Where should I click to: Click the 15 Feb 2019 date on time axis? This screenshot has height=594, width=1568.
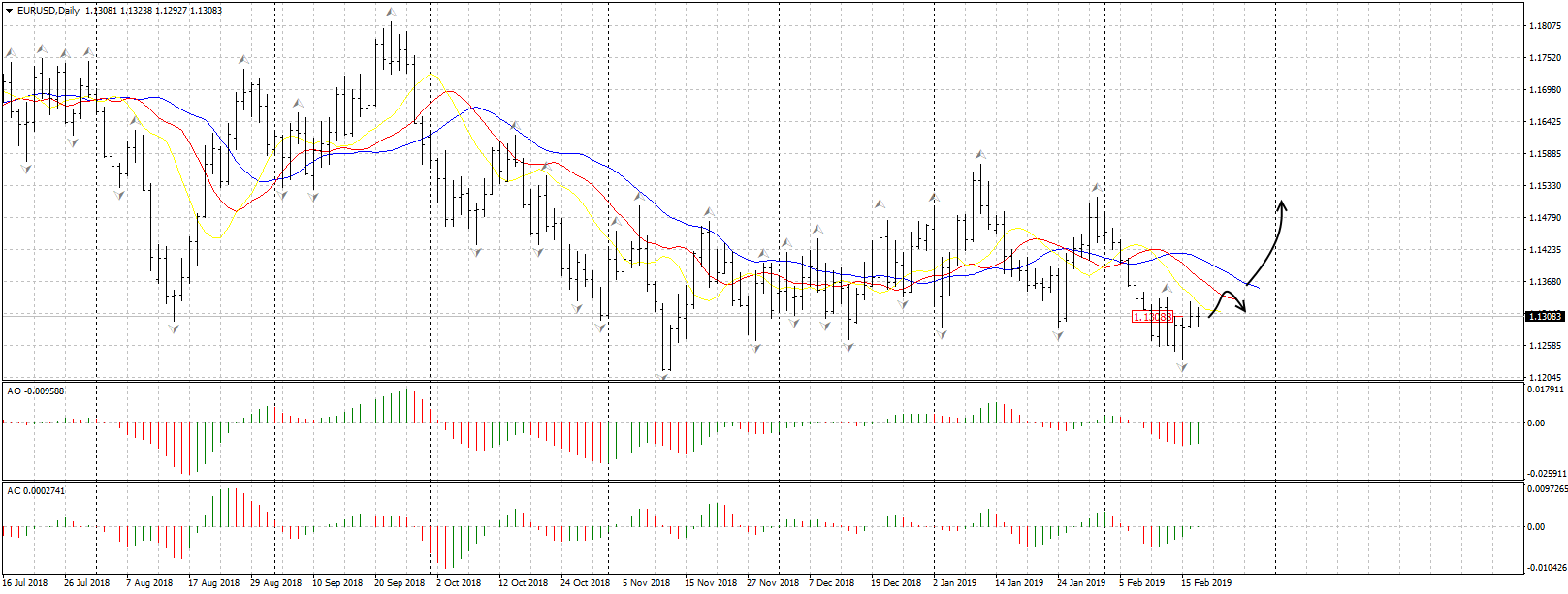click(x=1205, y=583)
